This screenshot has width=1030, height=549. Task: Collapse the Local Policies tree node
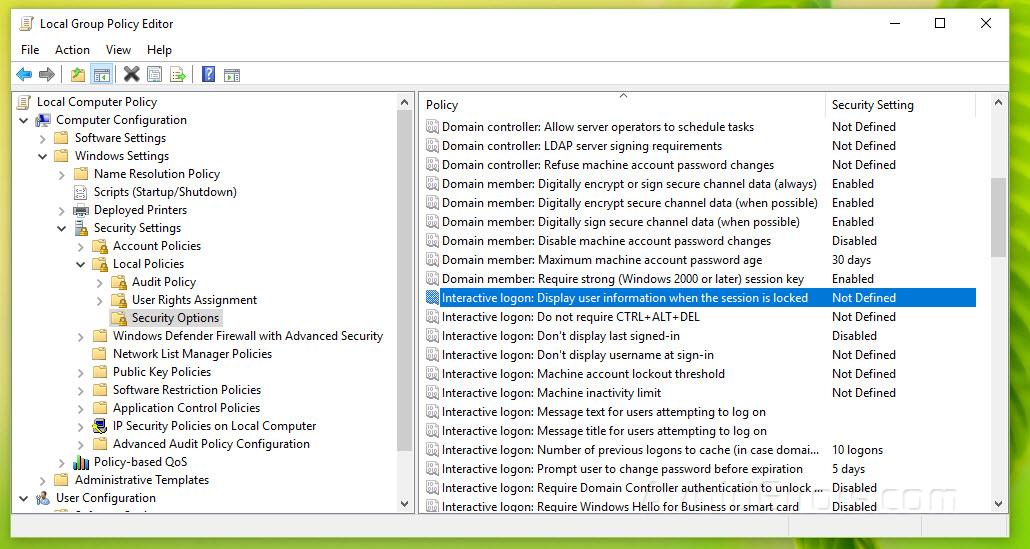(x=81, y=264)
